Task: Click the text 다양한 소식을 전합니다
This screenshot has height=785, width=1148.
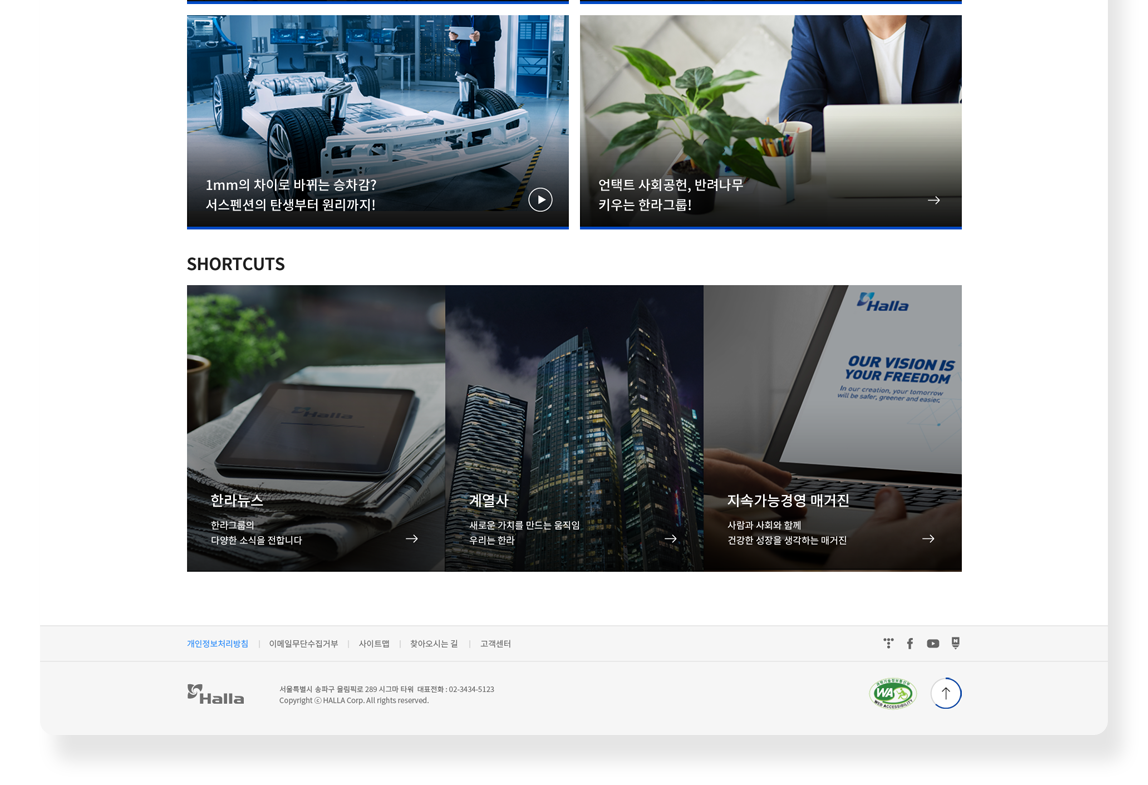Action: click(256, 540)
